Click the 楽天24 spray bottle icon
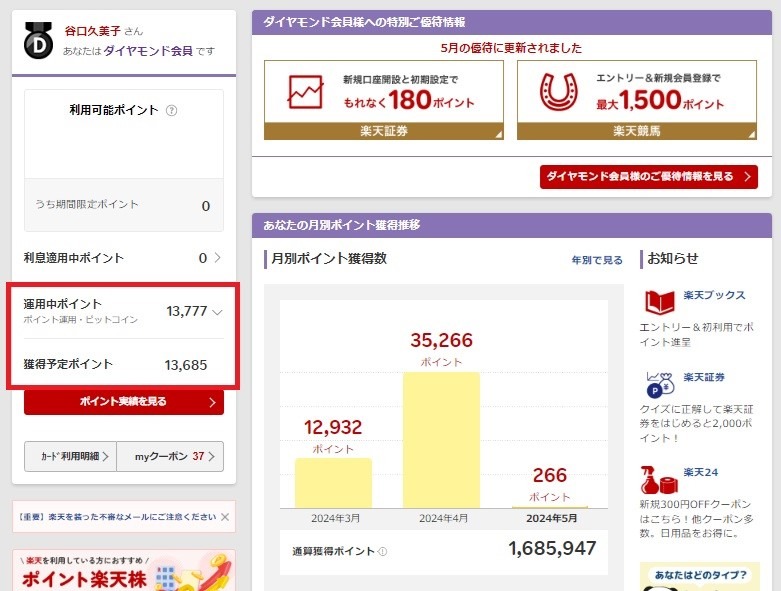The image size is (781, 591). click(x=659, y=480)
